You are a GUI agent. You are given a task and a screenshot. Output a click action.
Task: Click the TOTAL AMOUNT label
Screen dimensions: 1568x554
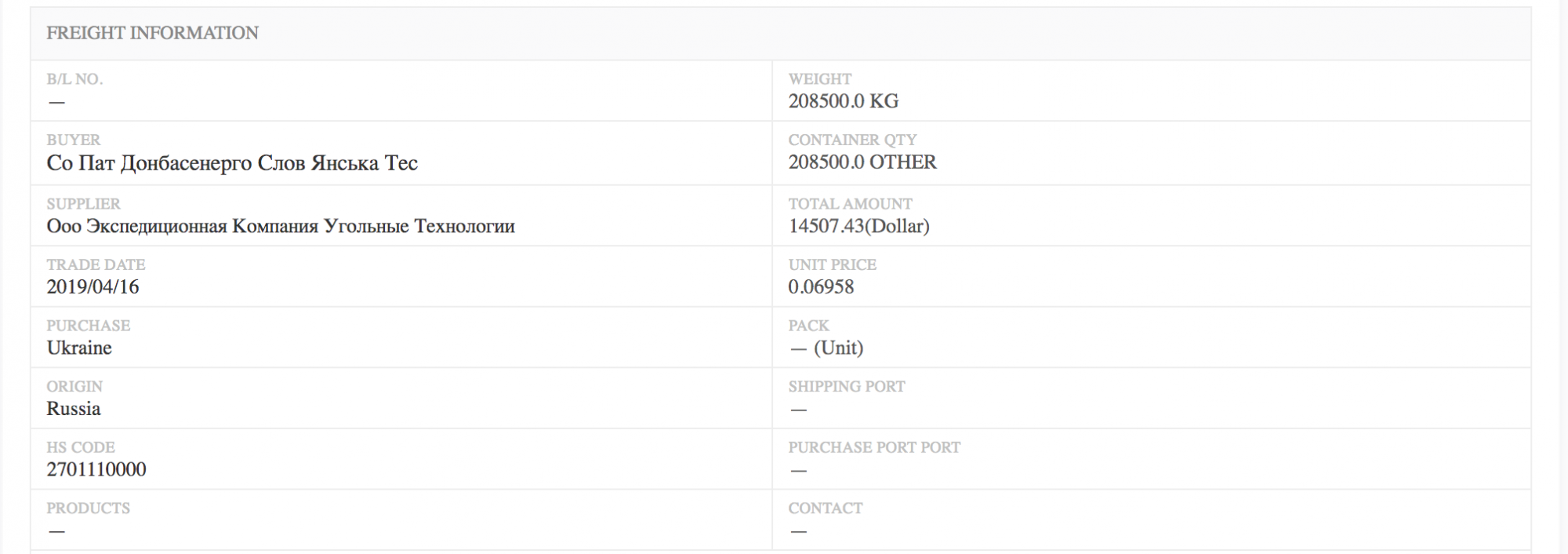851,204
